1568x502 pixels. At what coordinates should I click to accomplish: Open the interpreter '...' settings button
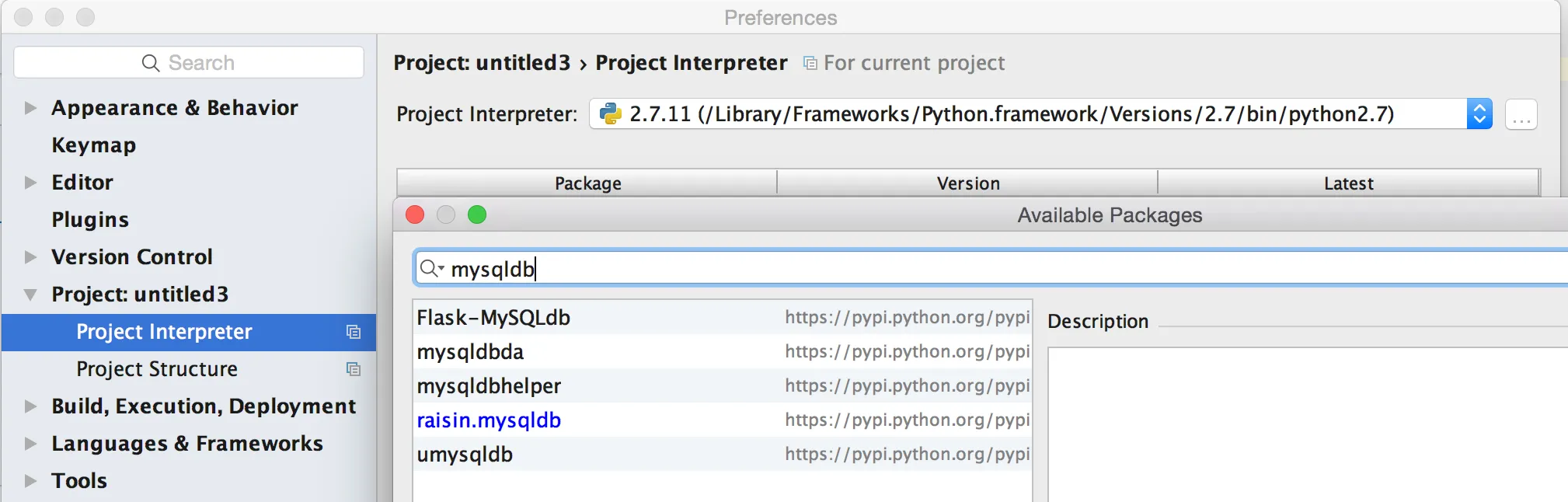tap(1521, 115)
